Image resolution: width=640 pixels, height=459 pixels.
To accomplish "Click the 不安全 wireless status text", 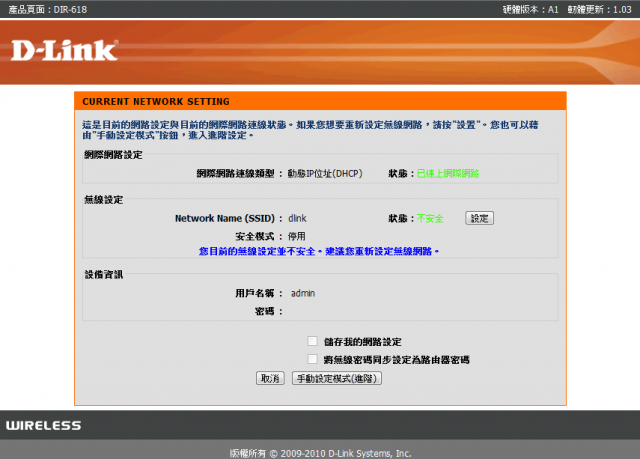I will coord(430,218).
